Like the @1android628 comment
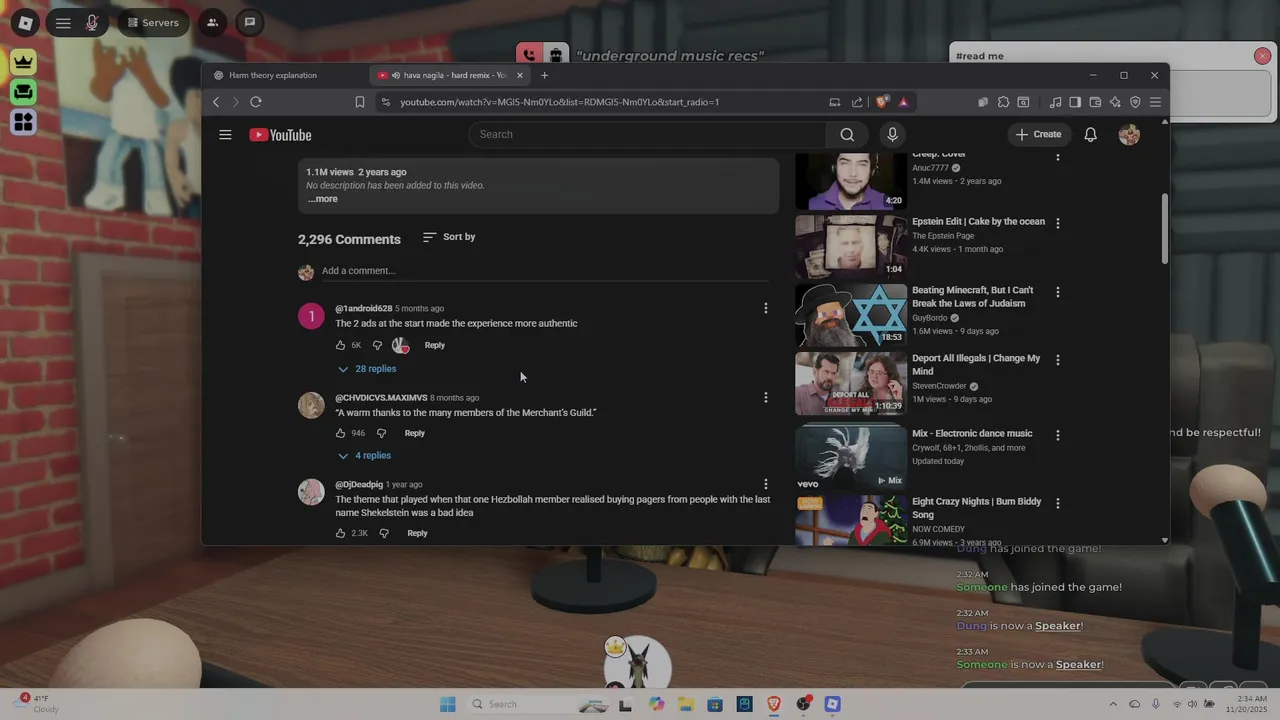This screenshot has height=720, width=1280. 340,345
